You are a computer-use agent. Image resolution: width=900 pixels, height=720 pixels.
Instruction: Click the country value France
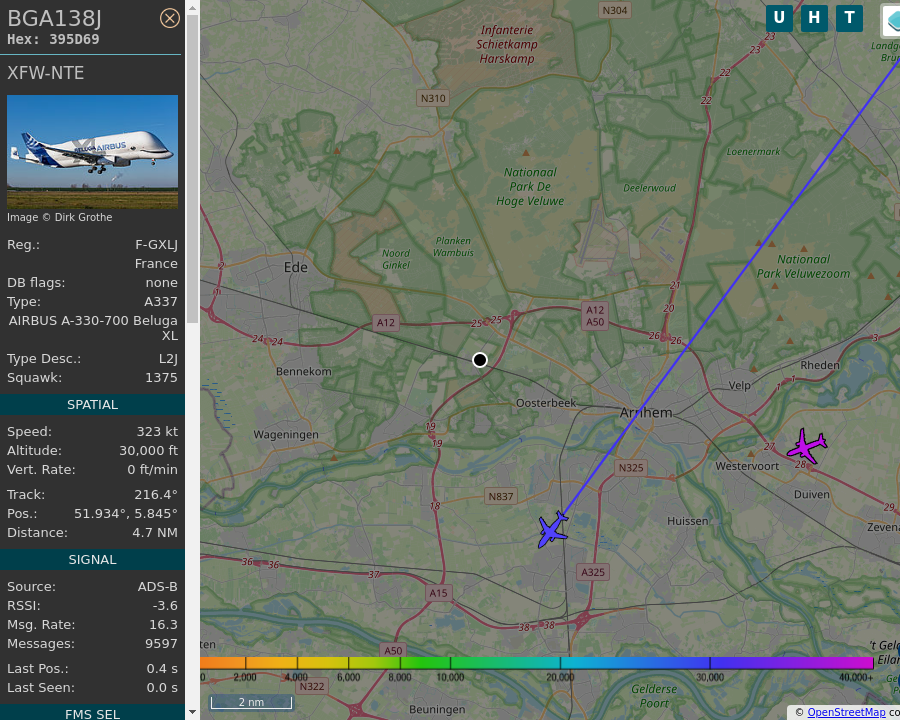pyautogui.click(x=156, y=264)
